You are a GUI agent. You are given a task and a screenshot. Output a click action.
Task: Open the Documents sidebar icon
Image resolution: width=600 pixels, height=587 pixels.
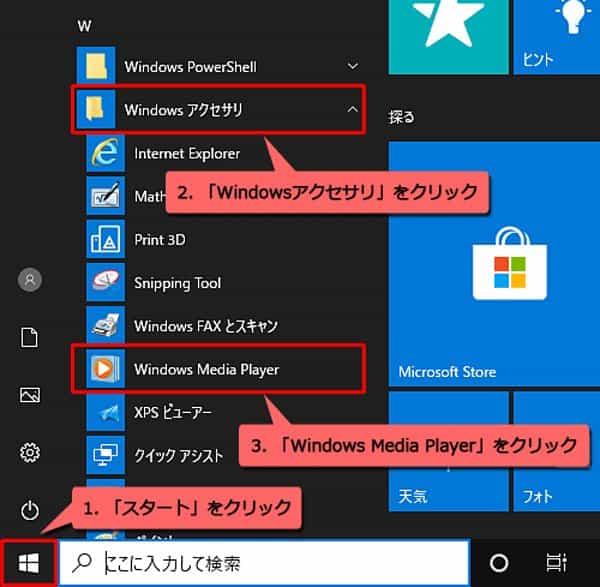pyautogui.click(x=29, y=337)
